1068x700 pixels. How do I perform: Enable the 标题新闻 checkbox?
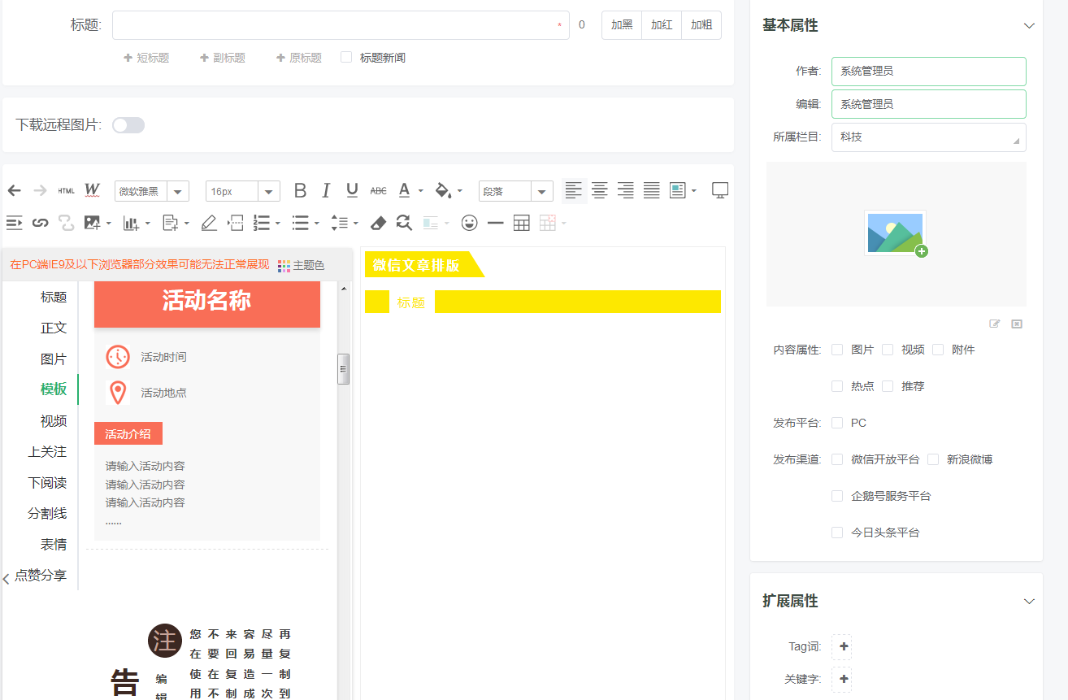[x=345, y=57]
